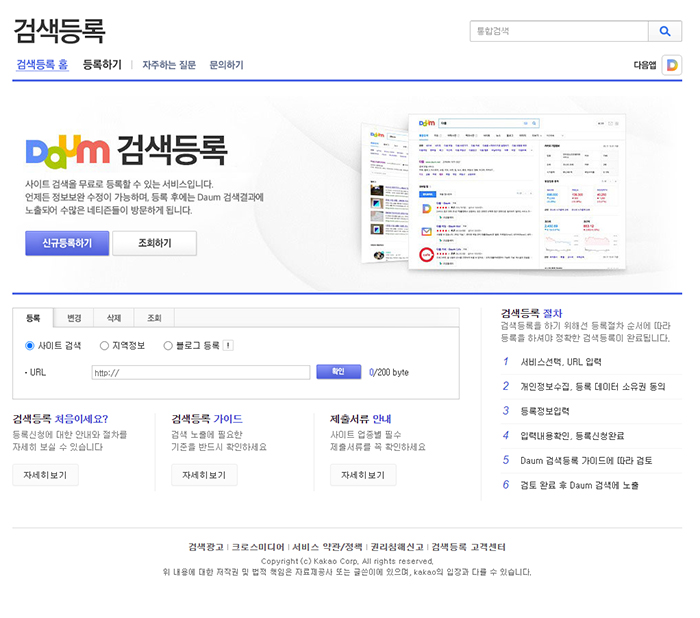Open the 크로스미디어 footer link

(258, 547)
